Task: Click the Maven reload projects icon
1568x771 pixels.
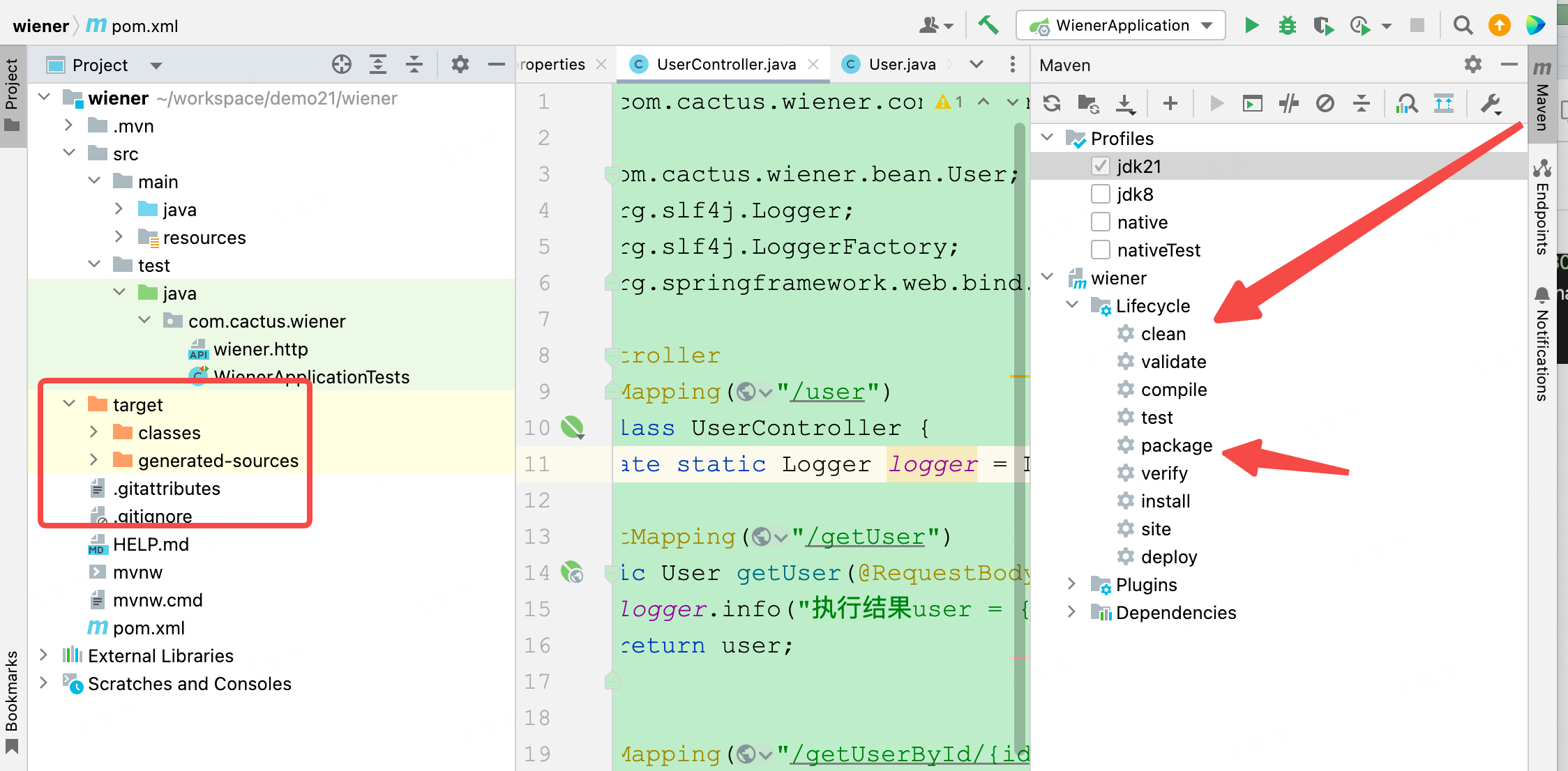Action: (1052, 104)
